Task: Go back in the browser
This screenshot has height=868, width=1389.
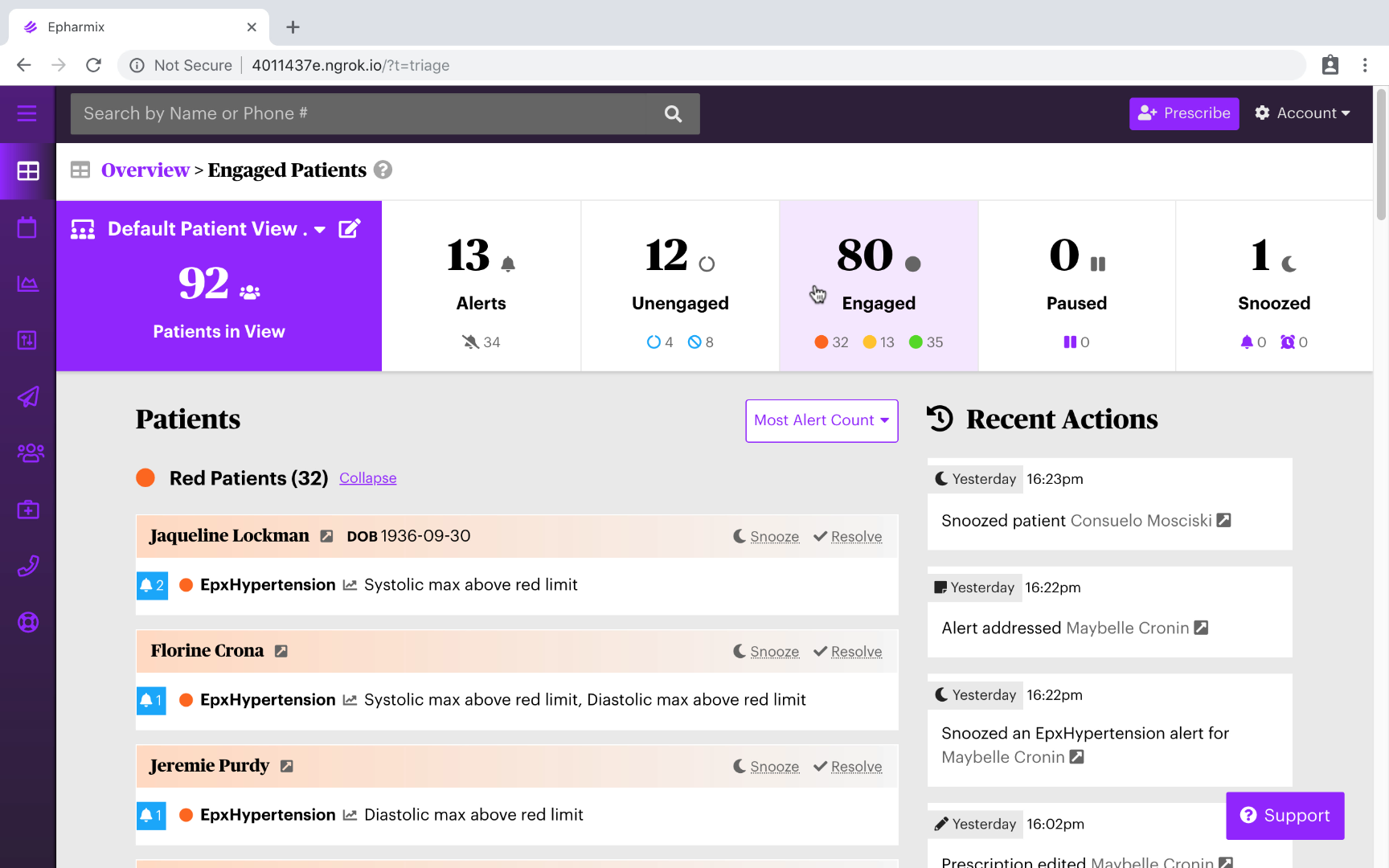Action: click(24, 65)
